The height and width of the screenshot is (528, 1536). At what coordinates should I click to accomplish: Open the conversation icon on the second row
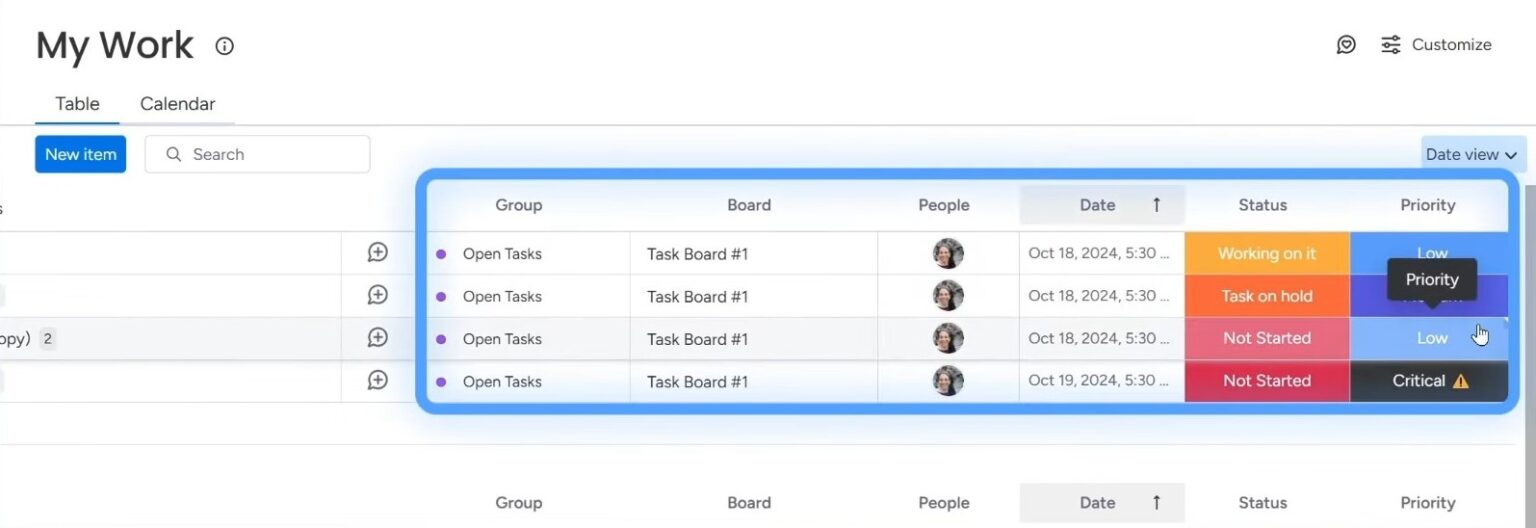[377, 295]
